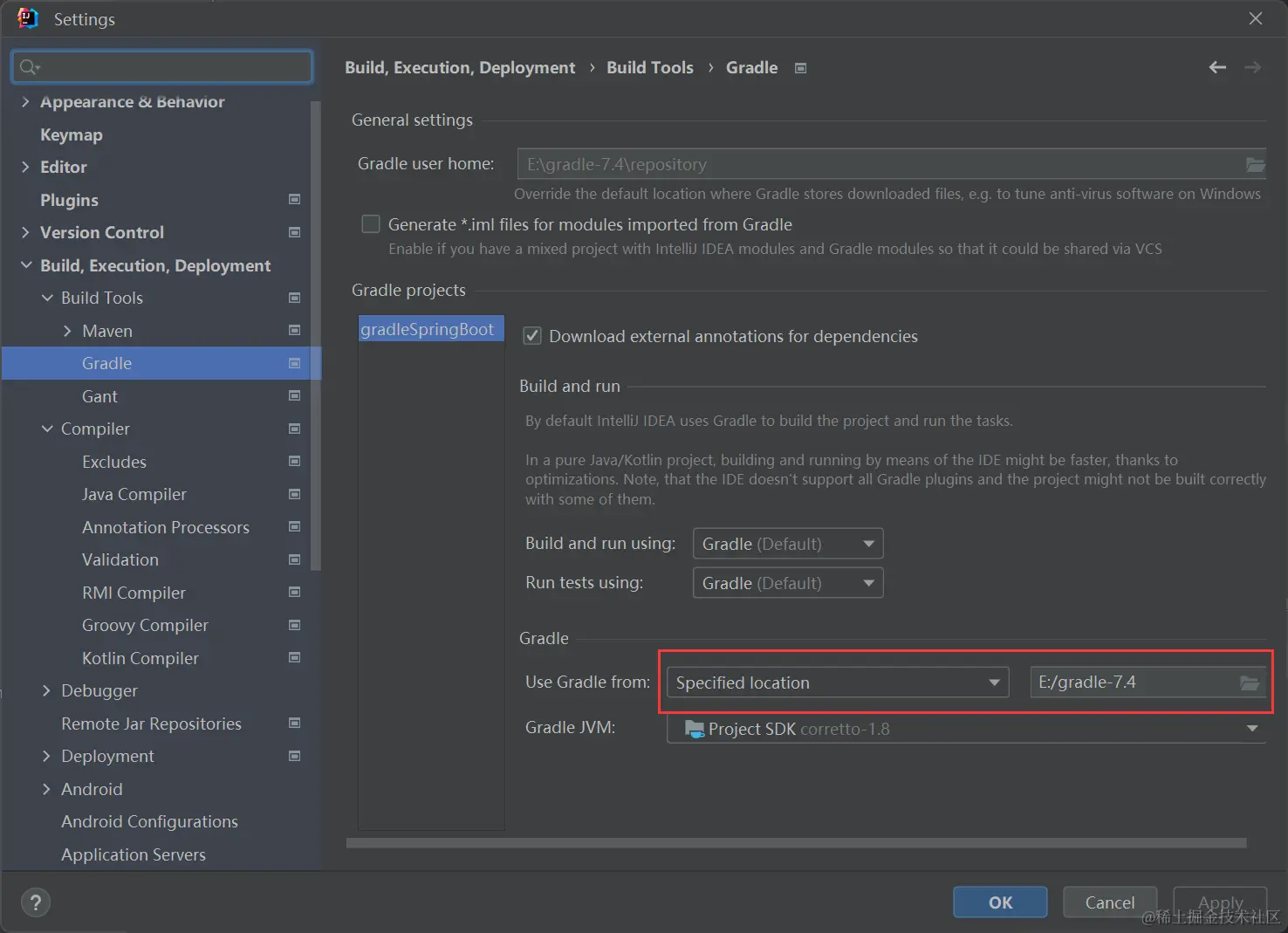
Task: Click Build Tools breadcrumb link
Action: 650,67
